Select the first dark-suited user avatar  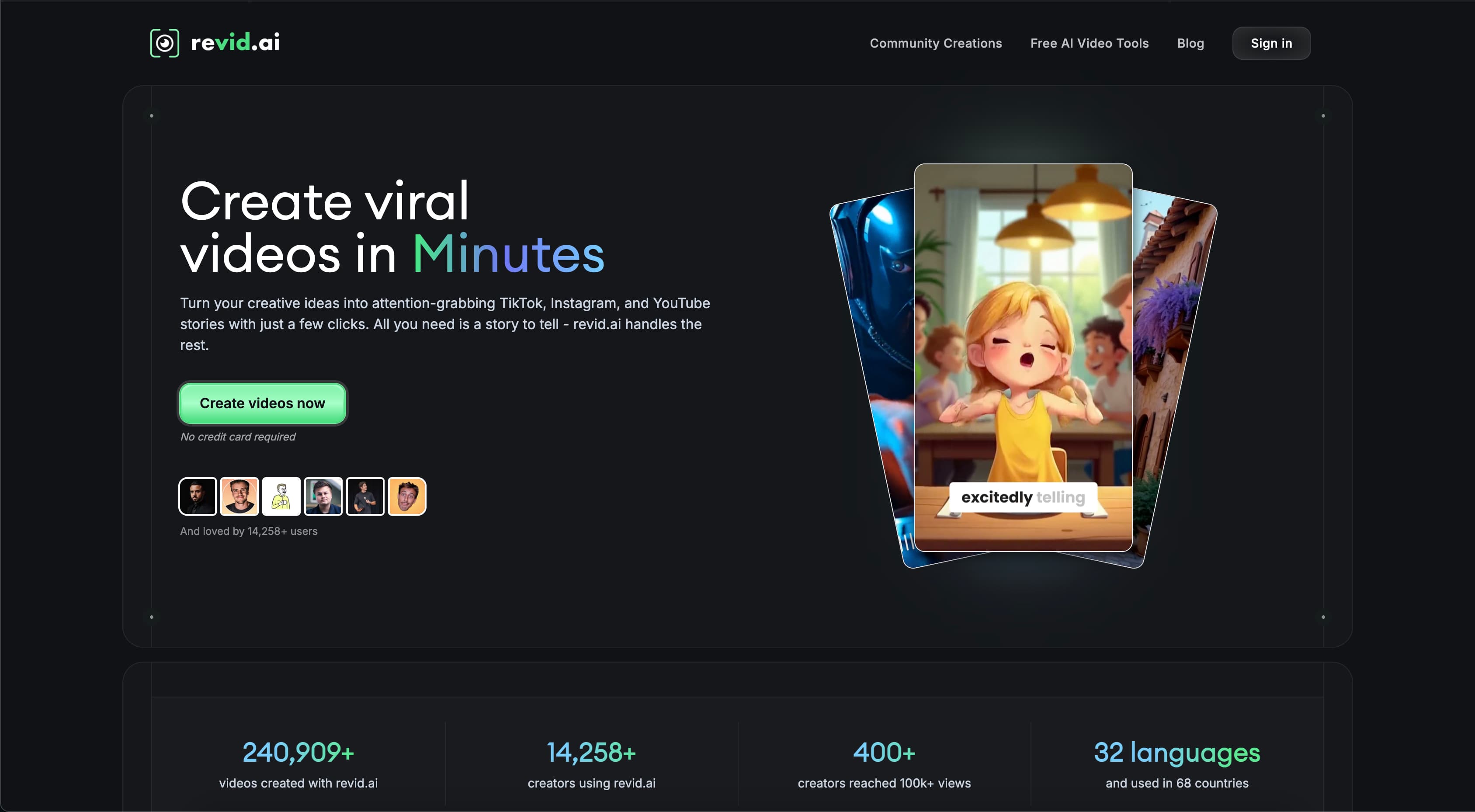tap(198, 496)
